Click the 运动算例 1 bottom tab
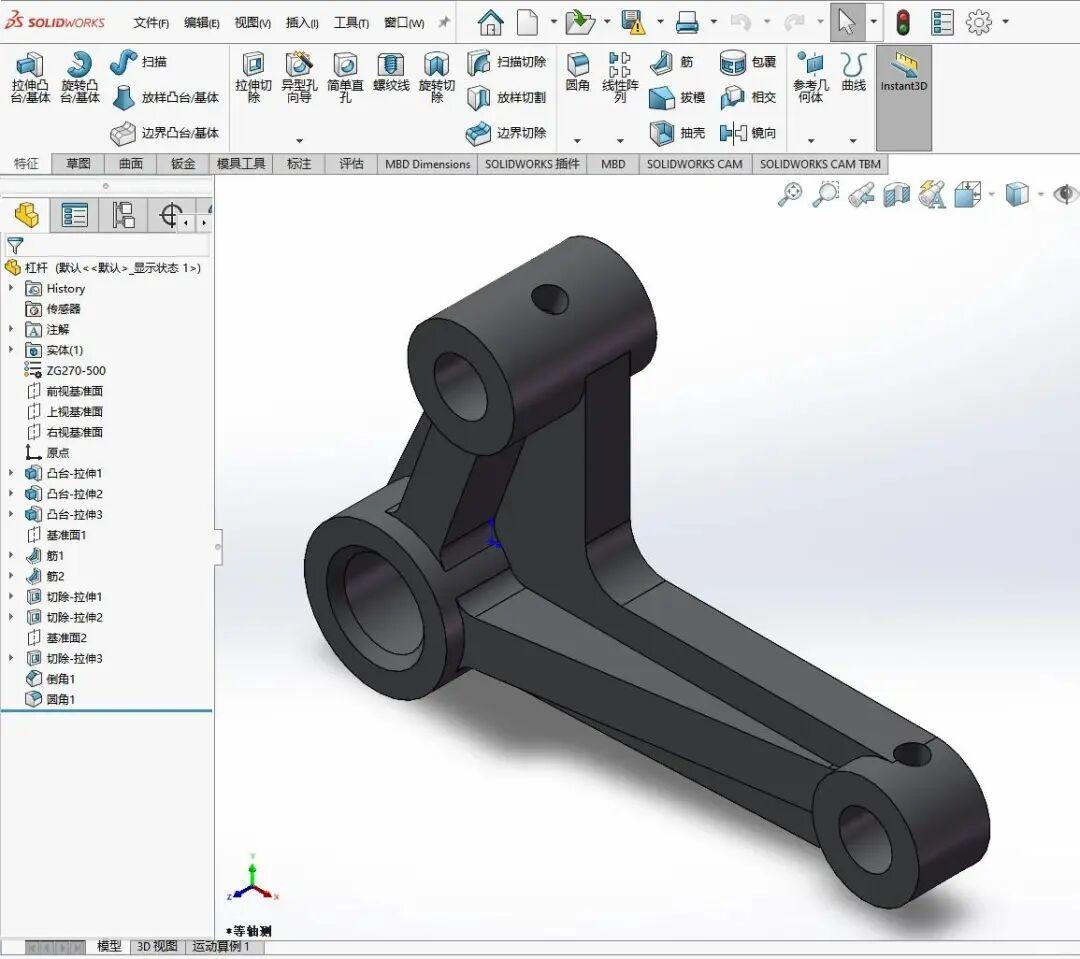The width and height of the screenshot is (1080, 959). (x=222, y=946)
